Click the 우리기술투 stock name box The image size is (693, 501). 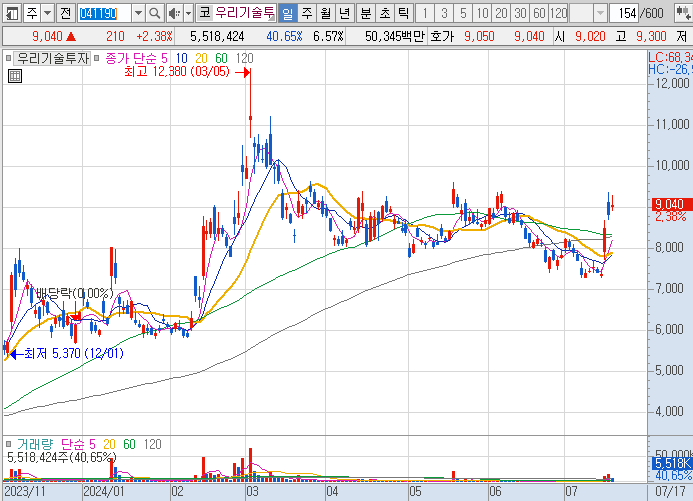pyautogui.click(x=244, y=13)
